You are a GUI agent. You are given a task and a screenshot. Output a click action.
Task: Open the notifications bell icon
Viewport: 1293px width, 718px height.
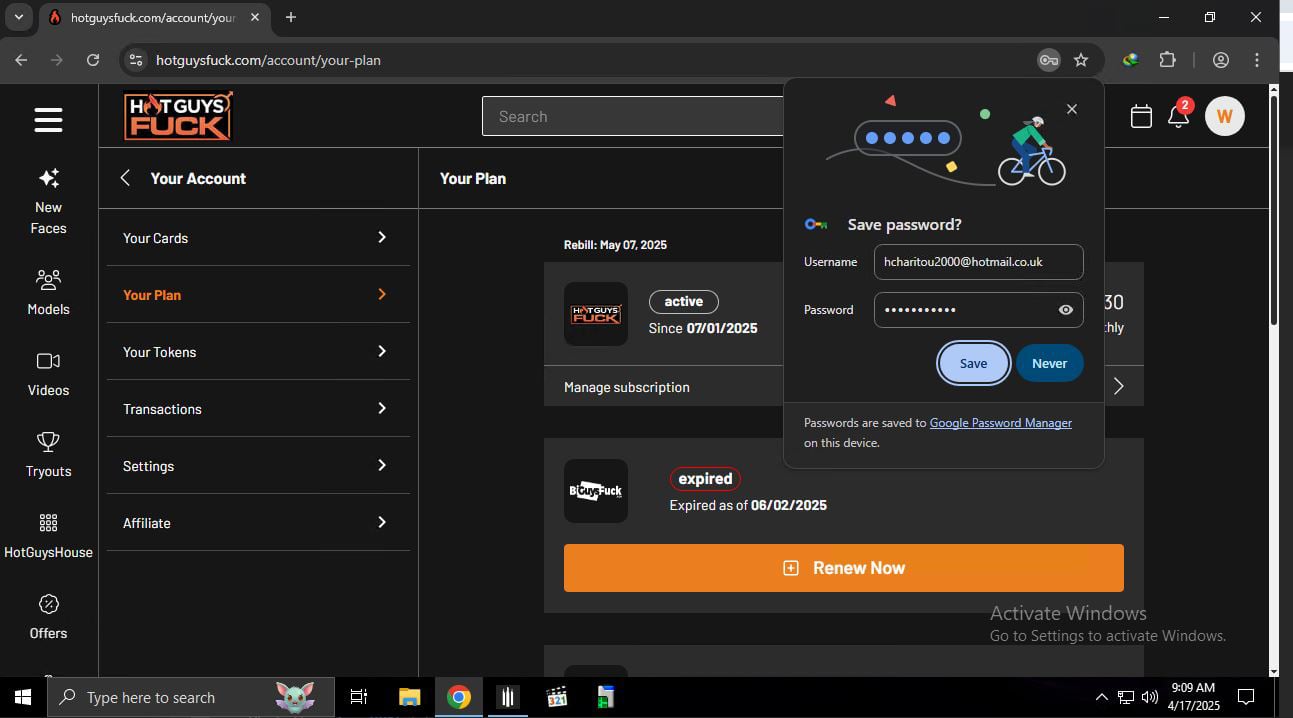(x=1178, y=117)
